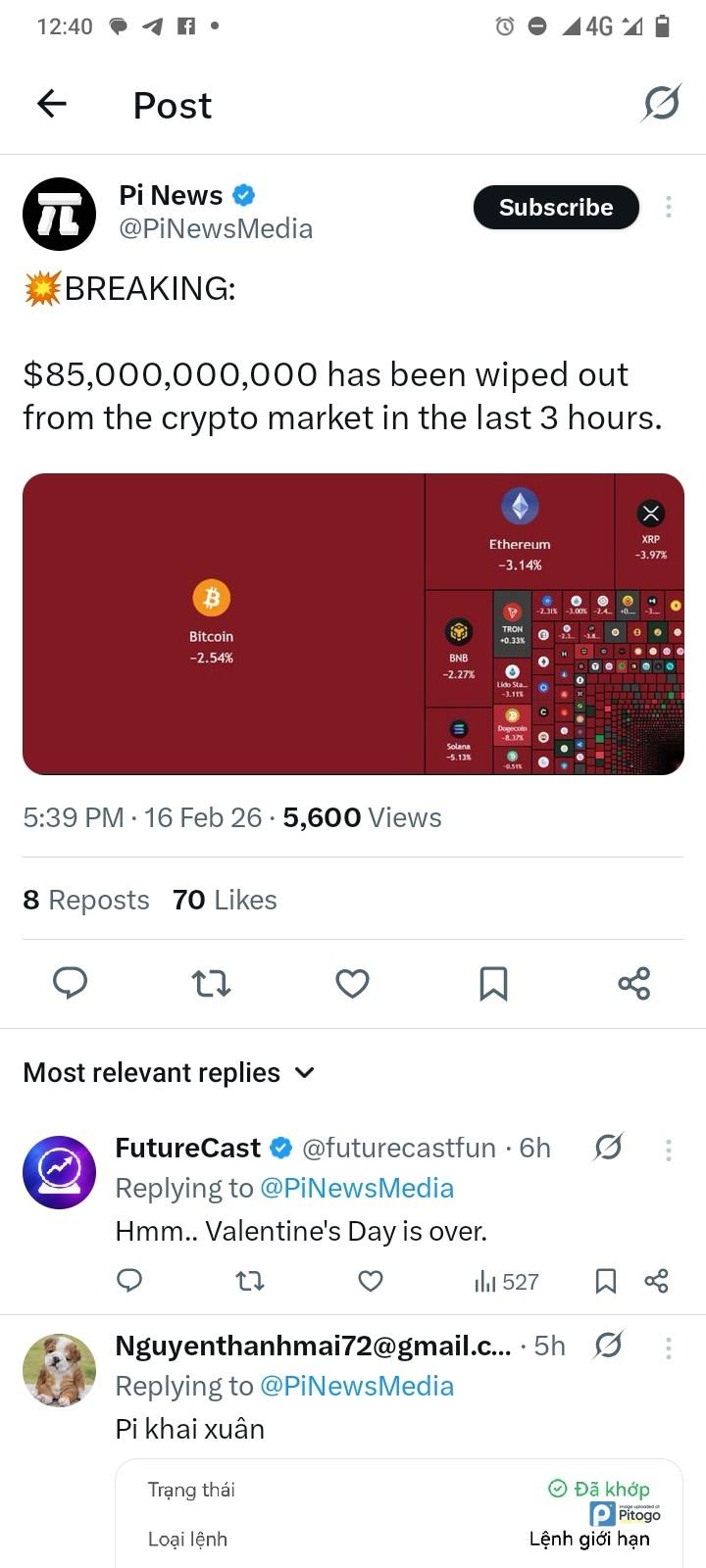Image resolution: width=706 pixels, height=1568 pixels.
Task: Open more options on Pi News post
Action: point(668,207)
